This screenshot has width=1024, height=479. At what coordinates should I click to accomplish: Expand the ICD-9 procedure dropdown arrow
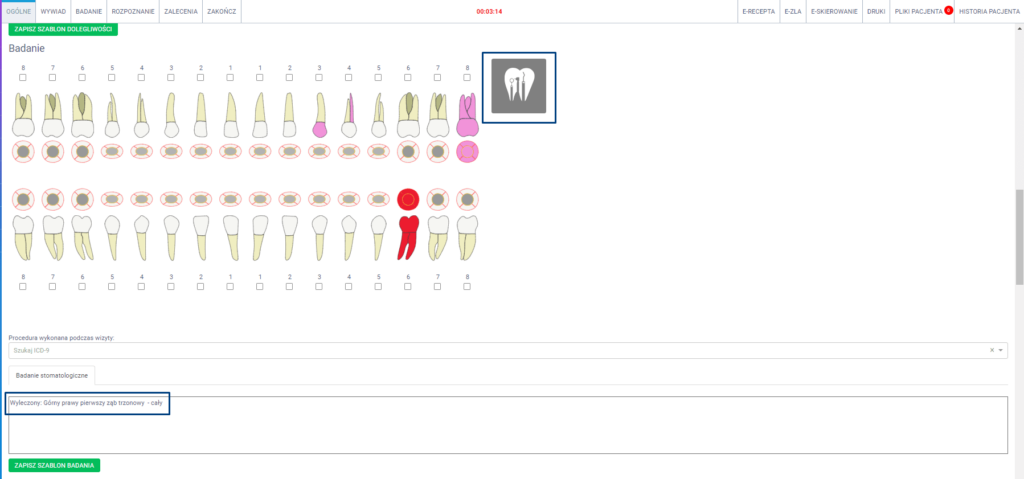(x=1000, y=350)
